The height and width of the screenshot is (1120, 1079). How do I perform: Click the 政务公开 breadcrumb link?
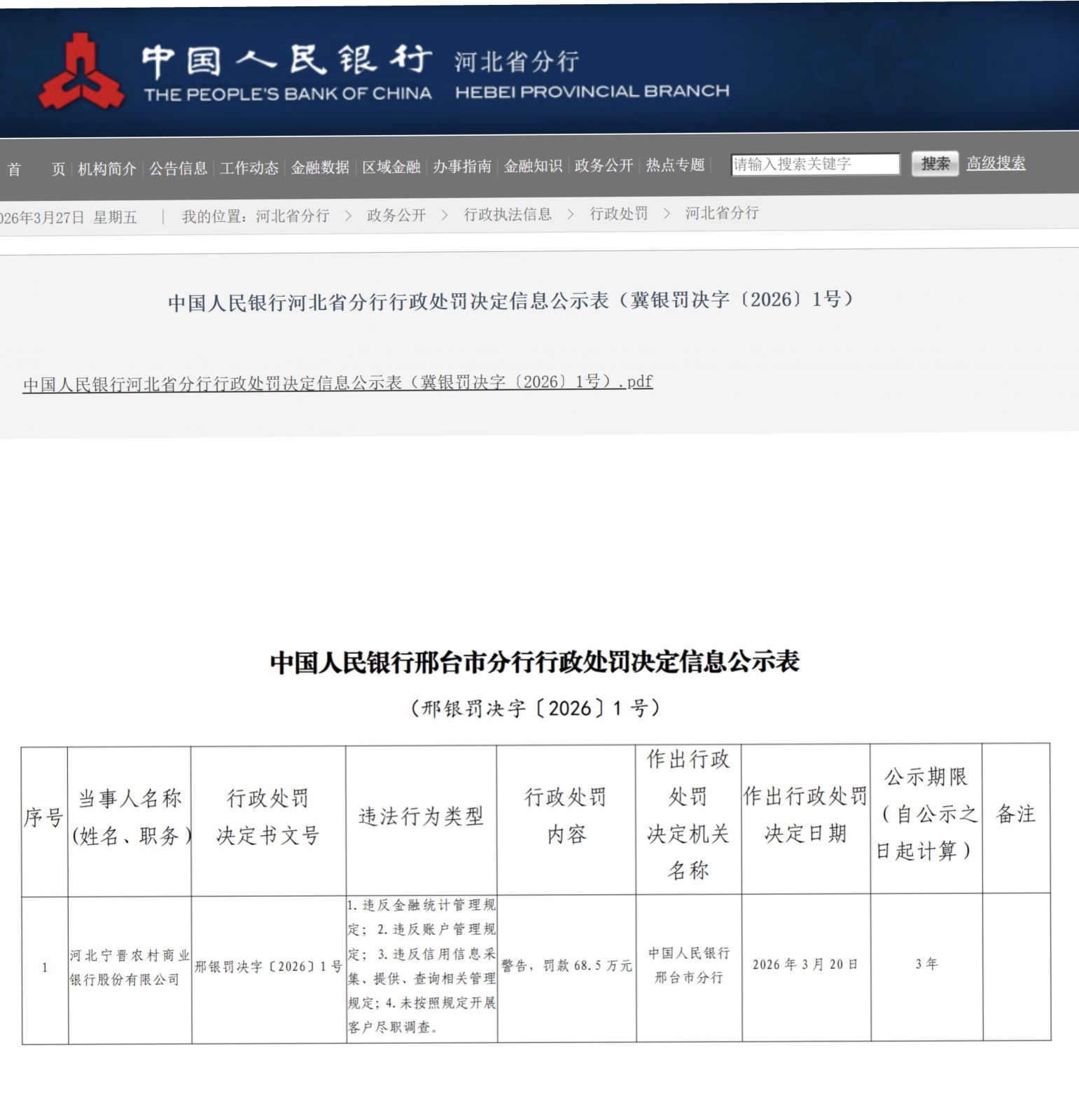pyautogui.click(x=396, y=215)
